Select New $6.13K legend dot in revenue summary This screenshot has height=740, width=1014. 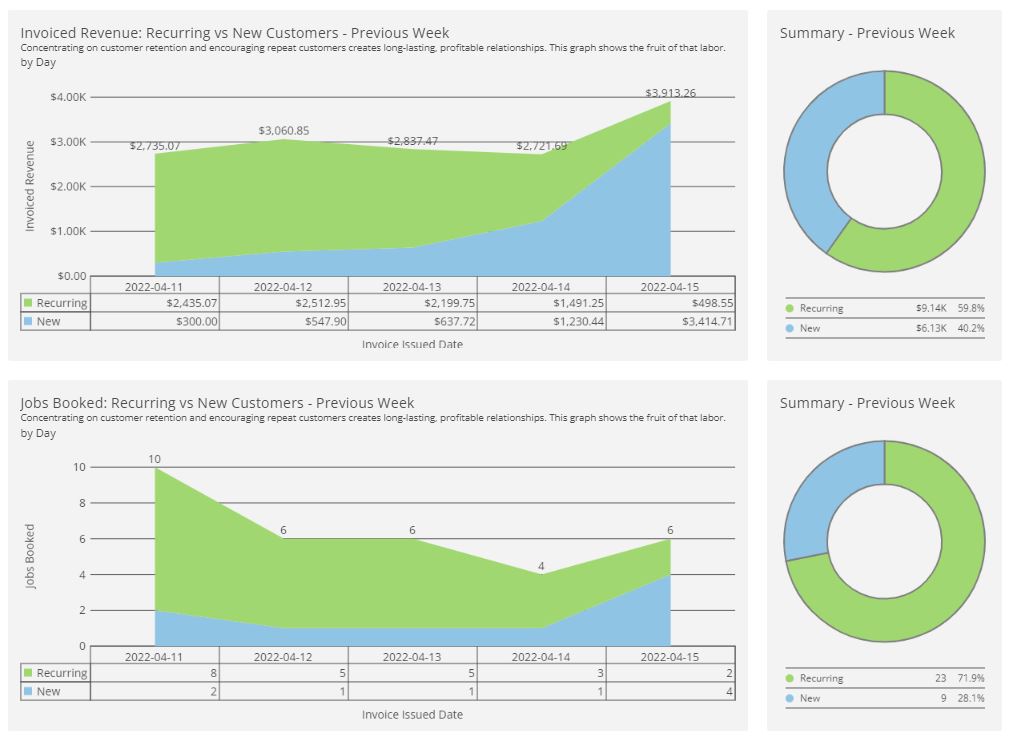click(x=790, y=328)
